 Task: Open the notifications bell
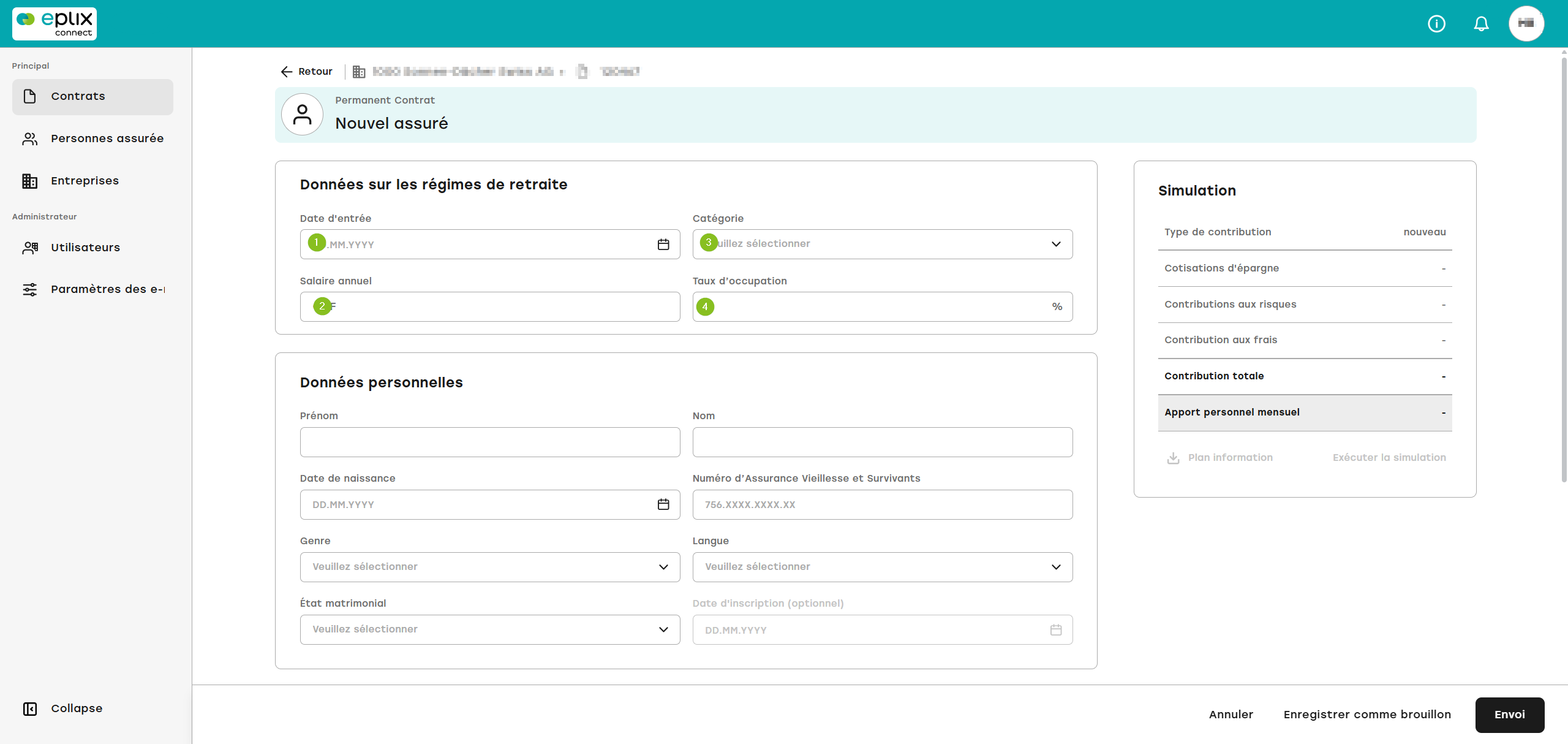[x=1481, y=24]
